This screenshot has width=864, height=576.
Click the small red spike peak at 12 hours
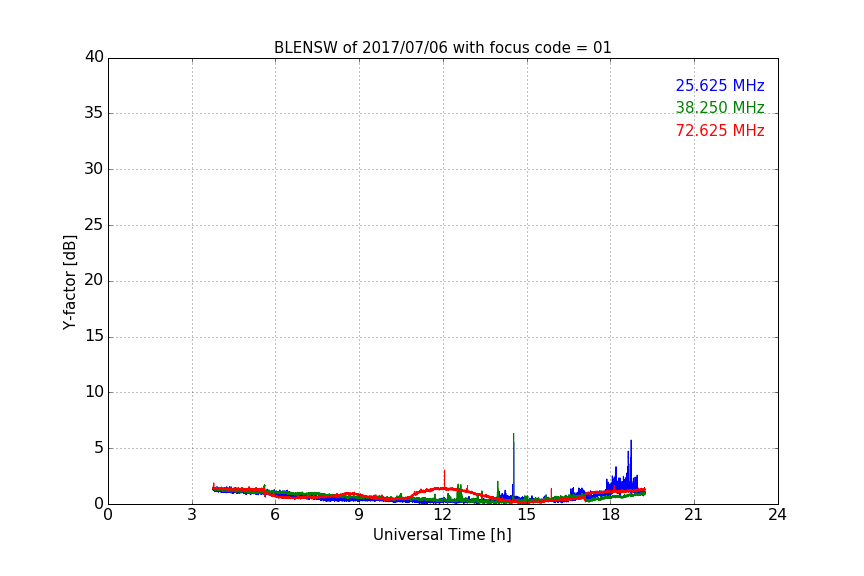[444, 471]
